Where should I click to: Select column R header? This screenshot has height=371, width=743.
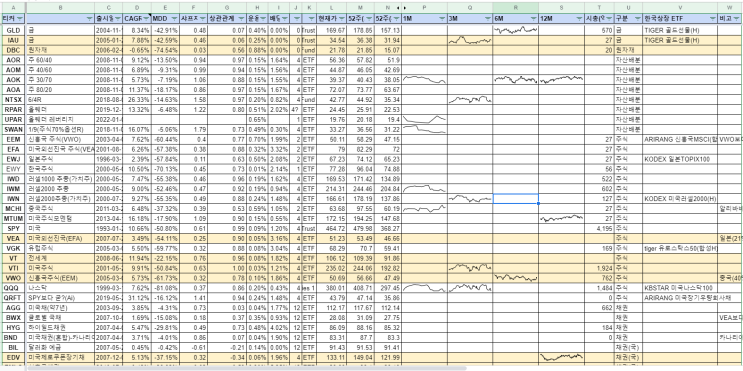[516, 8]
